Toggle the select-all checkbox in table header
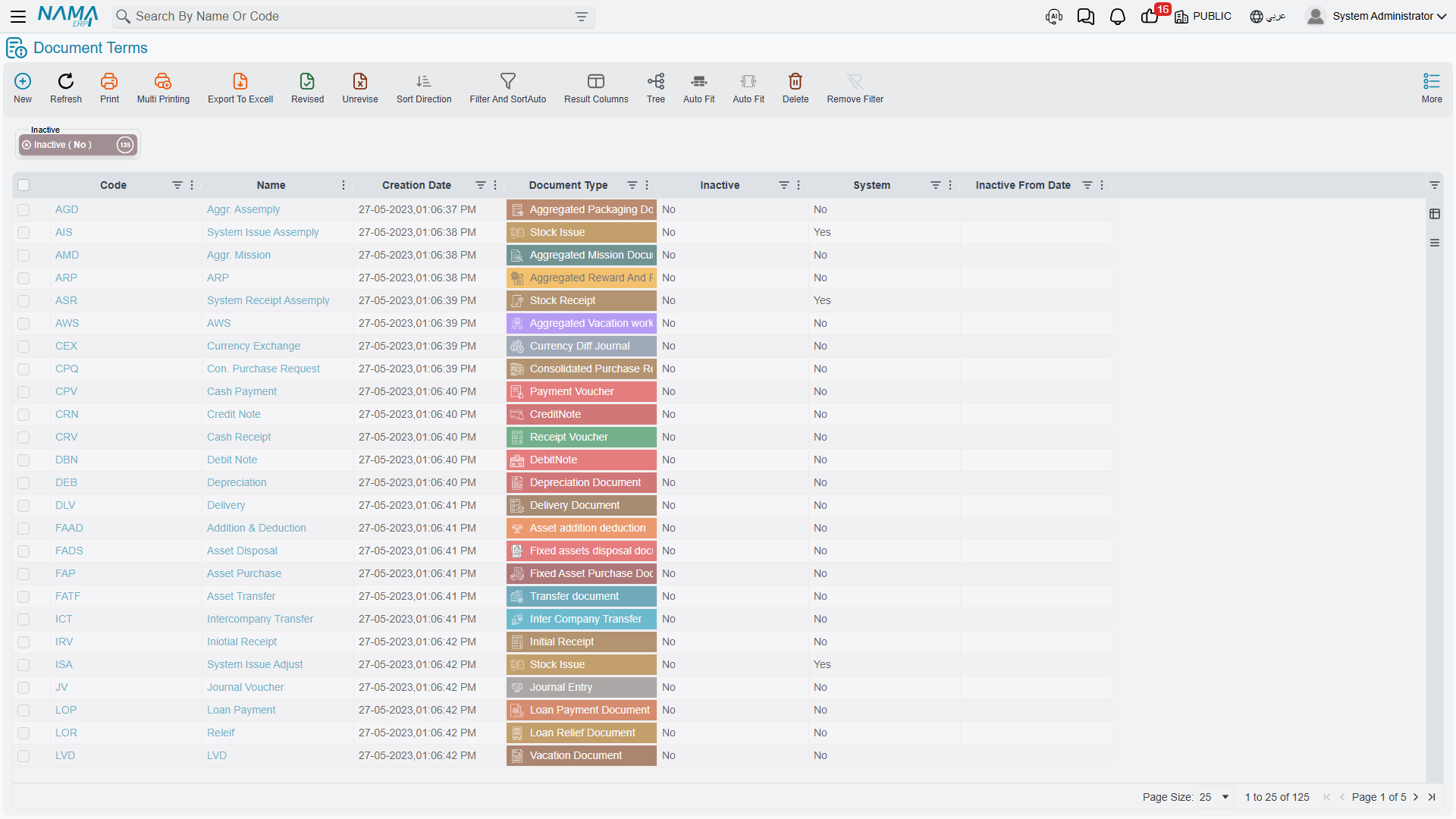Viewport: 1456px width, 819px height. (24, 185)
